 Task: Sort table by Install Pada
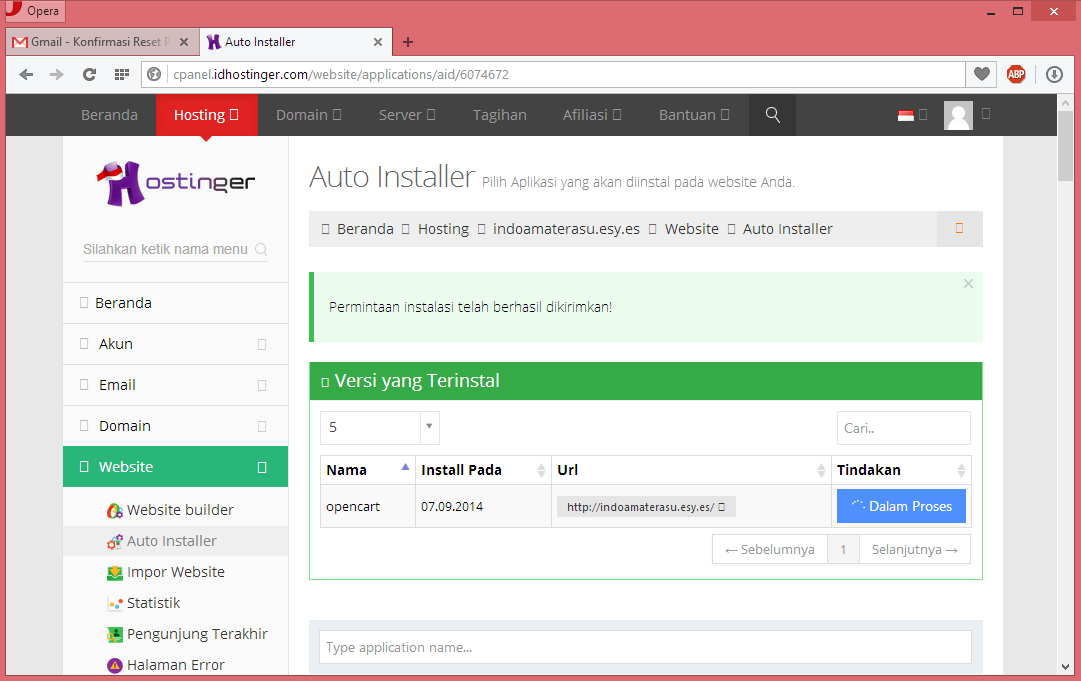(483, 470)
